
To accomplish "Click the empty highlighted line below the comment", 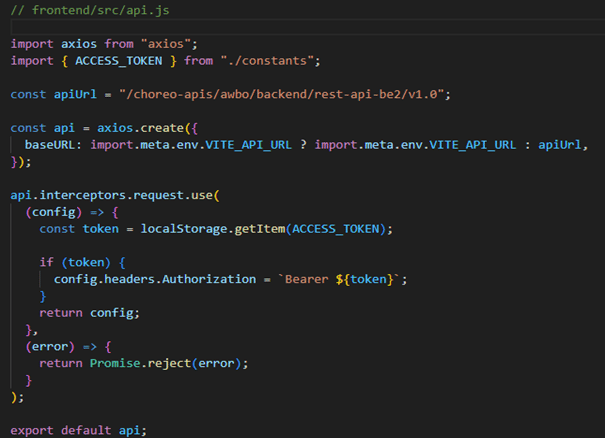I will 308,27.
